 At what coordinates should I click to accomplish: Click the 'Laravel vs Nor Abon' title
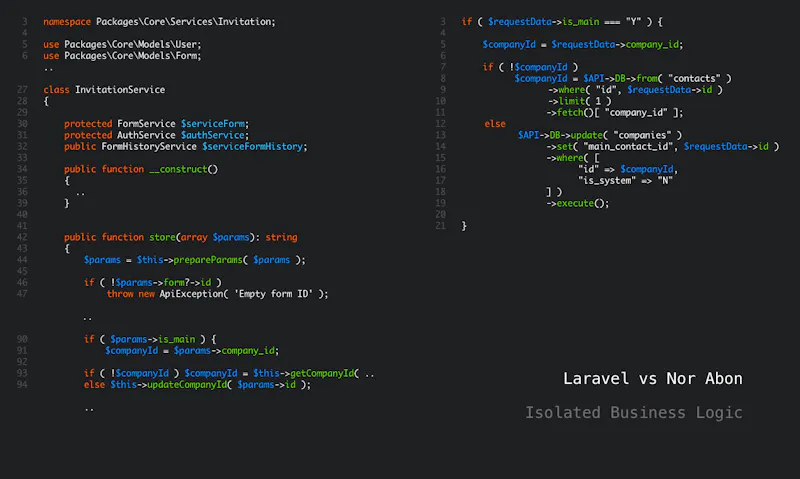[x=653, y=379]
